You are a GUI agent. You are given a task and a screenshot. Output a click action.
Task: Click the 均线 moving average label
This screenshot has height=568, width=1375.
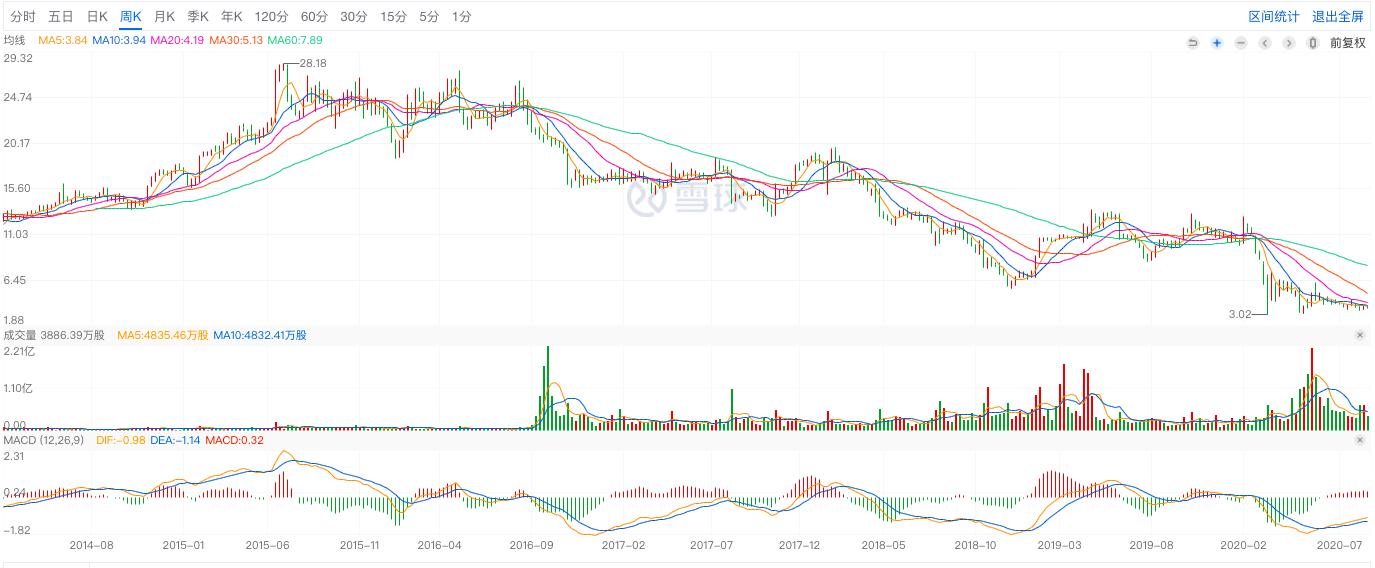[14, 40]
